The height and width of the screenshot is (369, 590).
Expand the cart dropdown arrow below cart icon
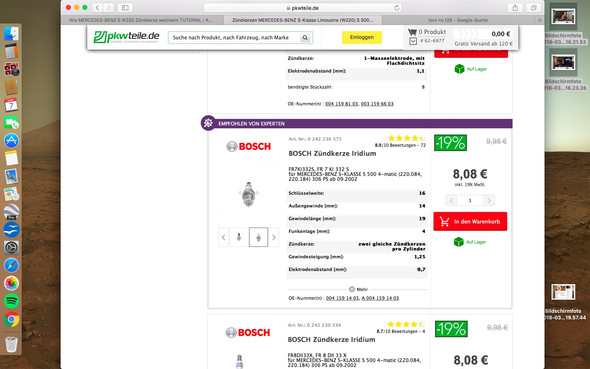[413, 41]
